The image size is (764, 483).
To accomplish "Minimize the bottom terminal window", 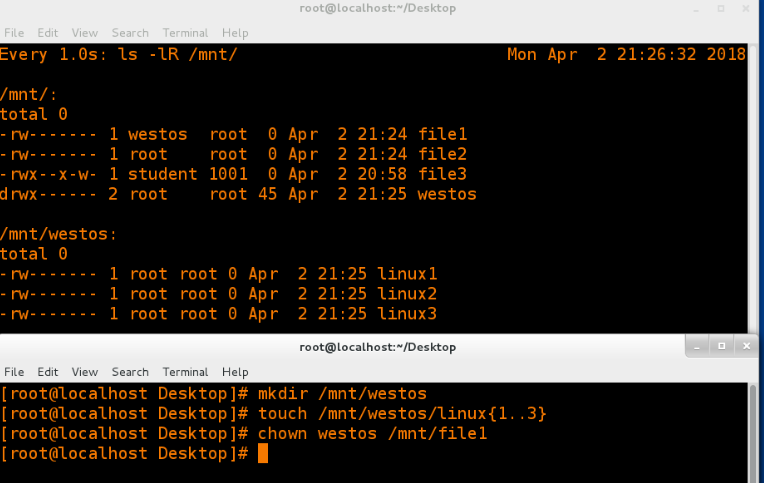I will 697,346.
